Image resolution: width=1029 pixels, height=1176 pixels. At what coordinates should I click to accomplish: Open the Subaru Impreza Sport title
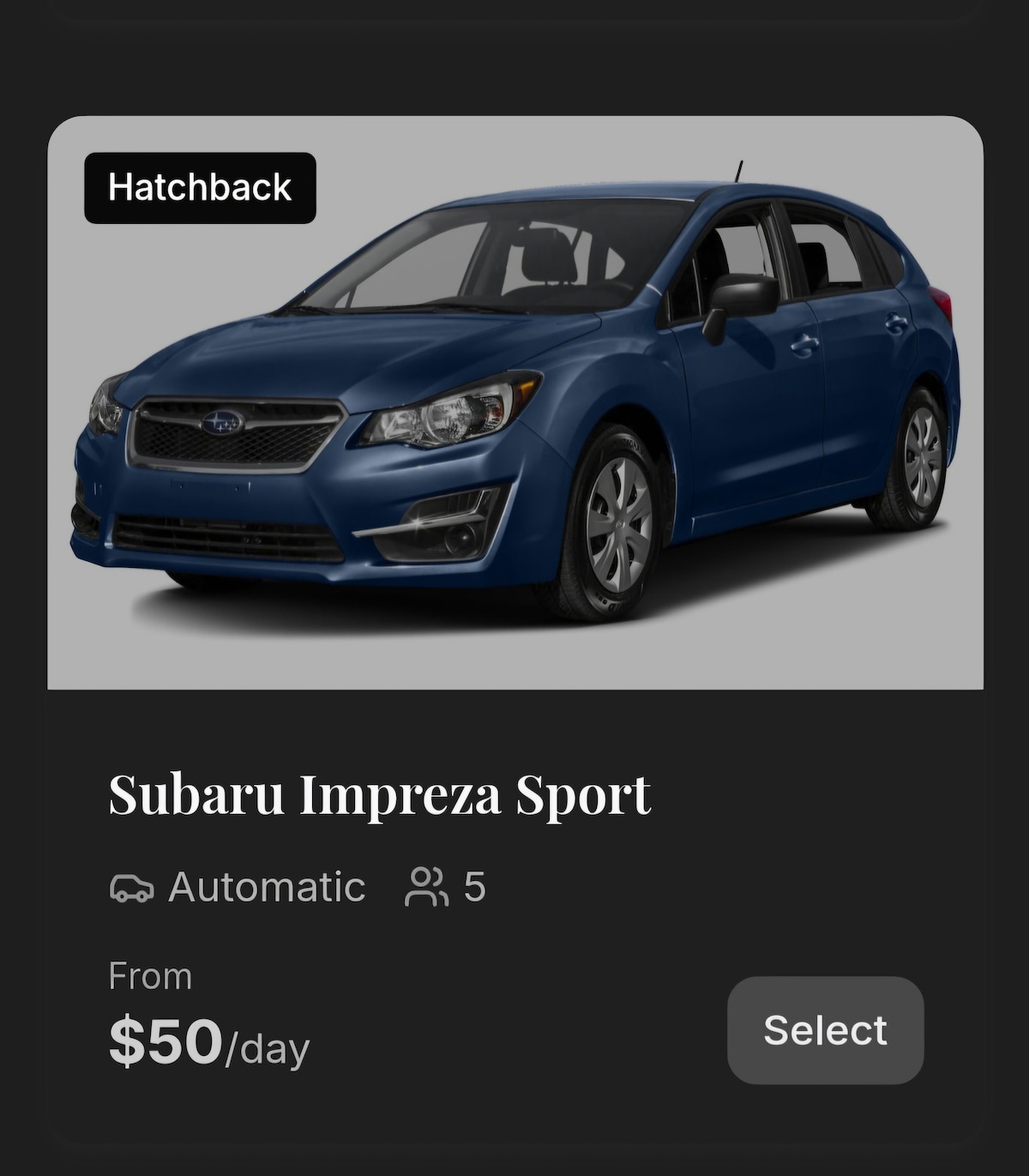[x=380, y=794]
